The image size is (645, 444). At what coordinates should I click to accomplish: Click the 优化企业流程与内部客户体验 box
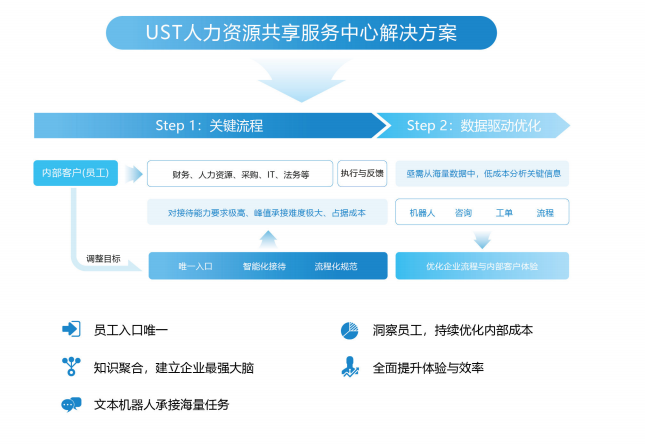pyautogui.click(x=482, y=266)
